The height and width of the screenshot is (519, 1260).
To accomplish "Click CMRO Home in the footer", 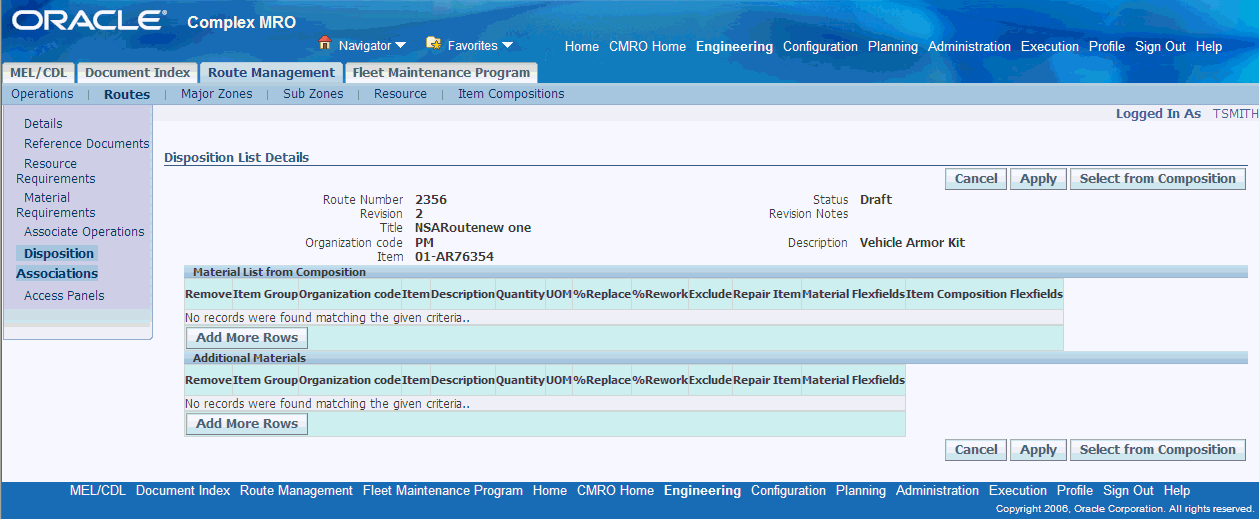I will (615, 491).
